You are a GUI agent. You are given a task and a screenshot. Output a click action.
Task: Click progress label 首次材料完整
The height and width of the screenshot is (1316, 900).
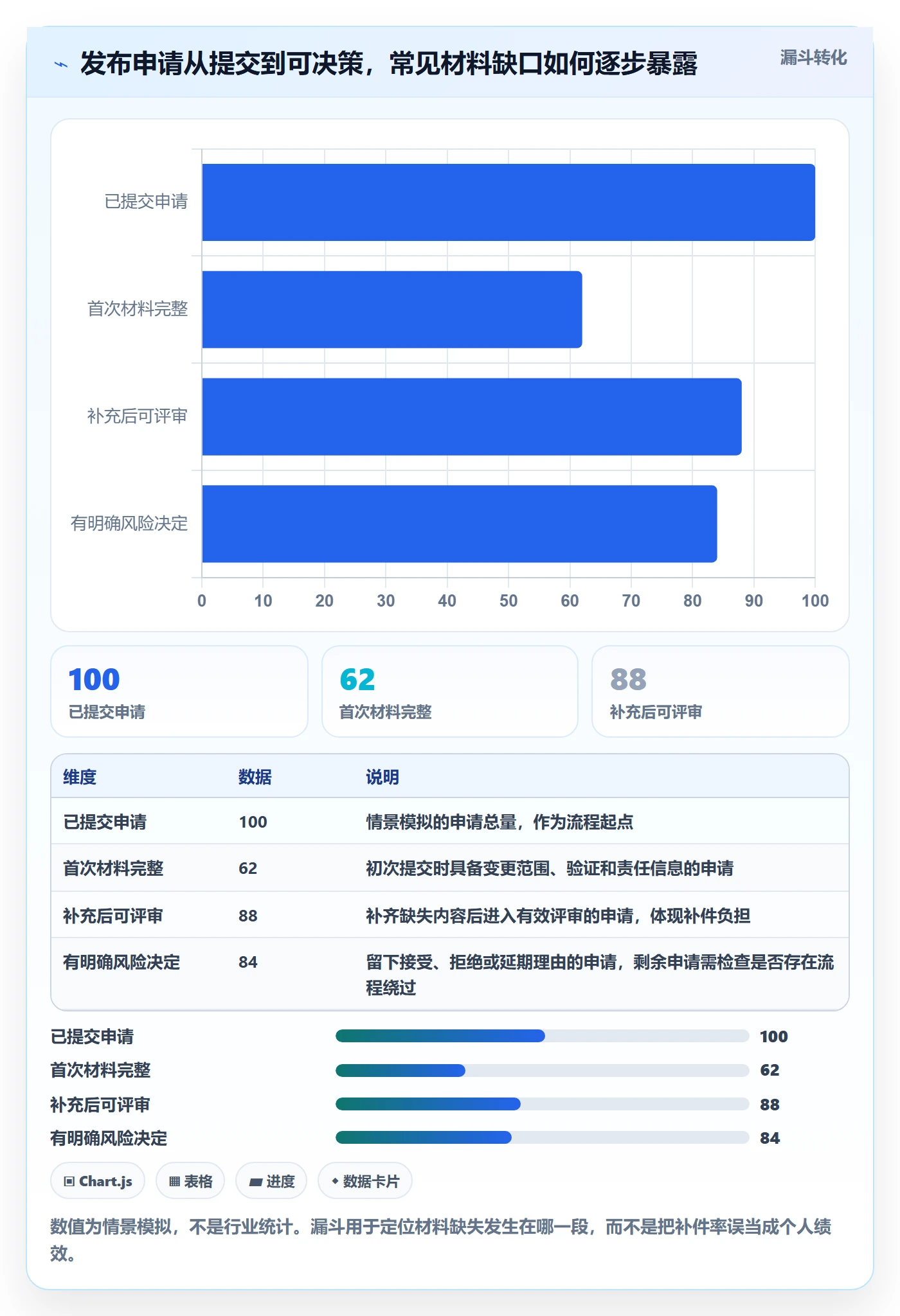click(x=101, y=1070)
